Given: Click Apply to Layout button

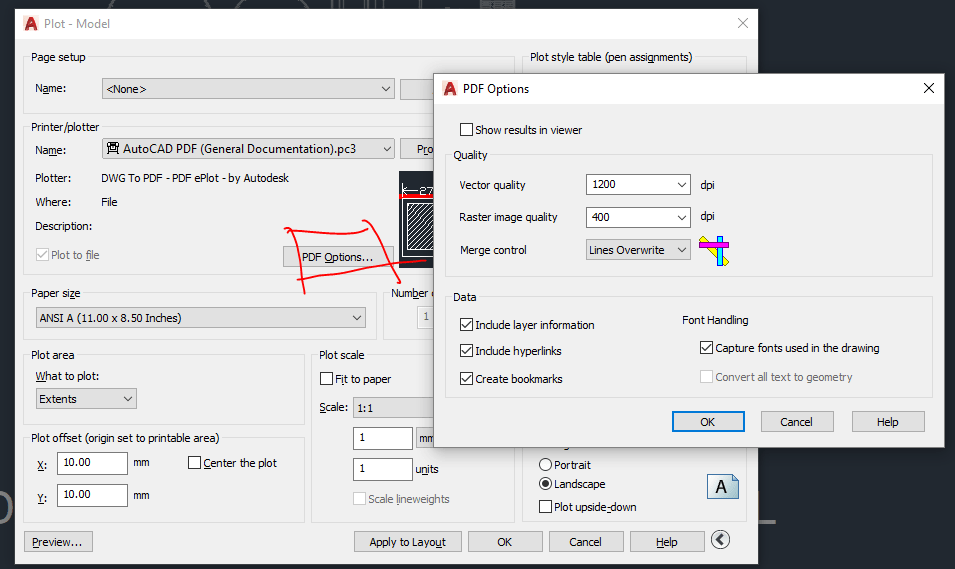Looking at the screenshot, I should [407, 542].
